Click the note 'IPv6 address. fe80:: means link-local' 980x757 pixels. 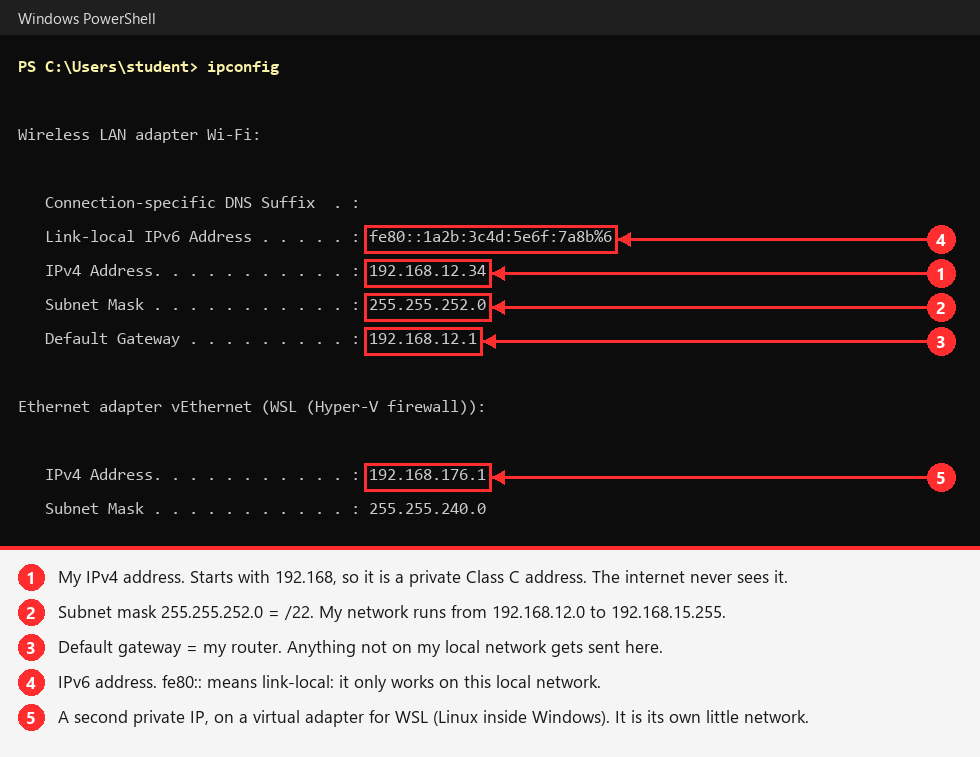pyautogui.click(x=329, y=682)
